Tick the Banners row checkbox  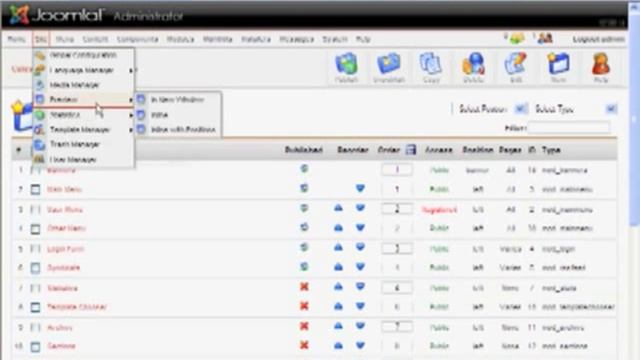[x=36, y=170]
